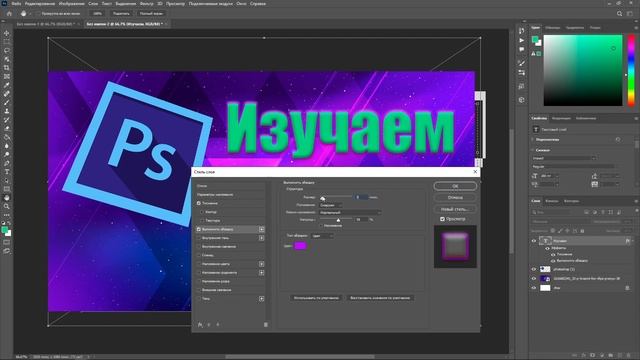Select the Eraser tool
The width and height of the screenshot is (640, 360).
tap(7, 129)
